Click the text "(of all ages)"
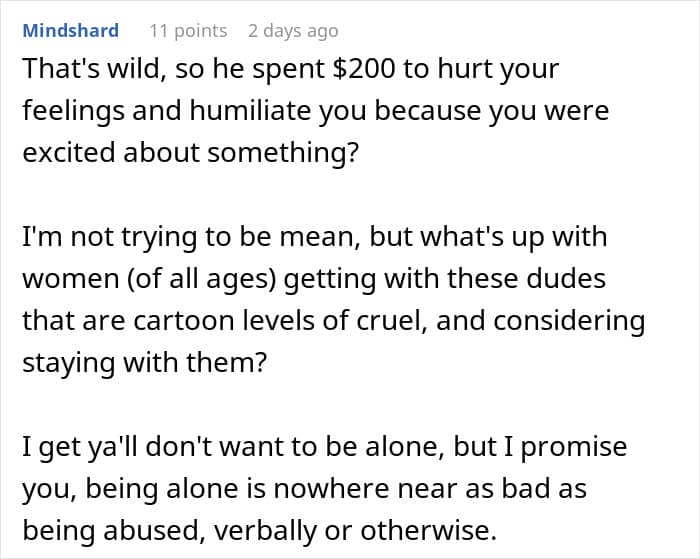The width and height of the screenshot is (700, 559). pos(202,279)
